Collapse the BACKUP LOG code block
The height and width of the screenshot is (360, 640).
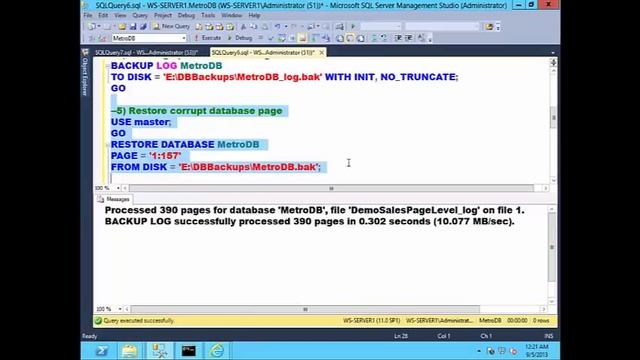pyautogui.click(x=107, y=66)
